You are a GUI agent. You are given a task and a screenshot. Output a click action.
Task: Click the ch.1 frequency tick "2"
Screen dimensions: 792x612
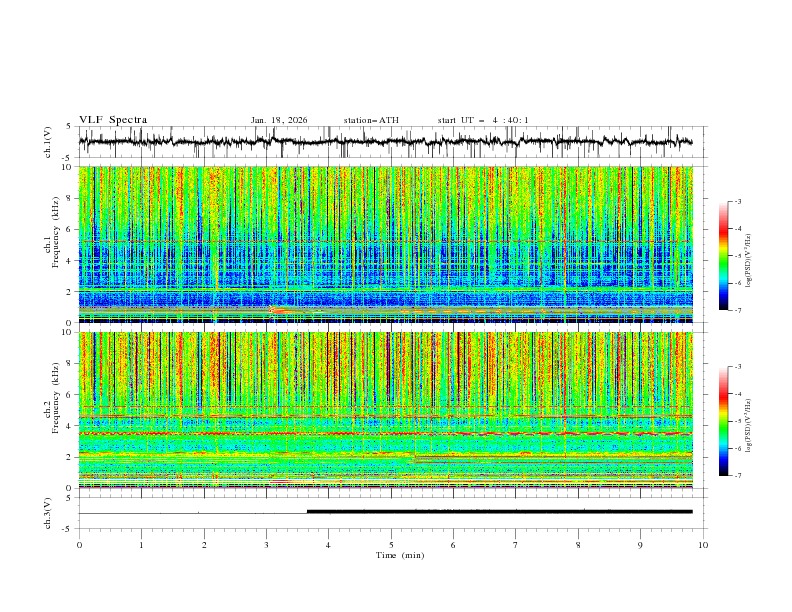70,291
